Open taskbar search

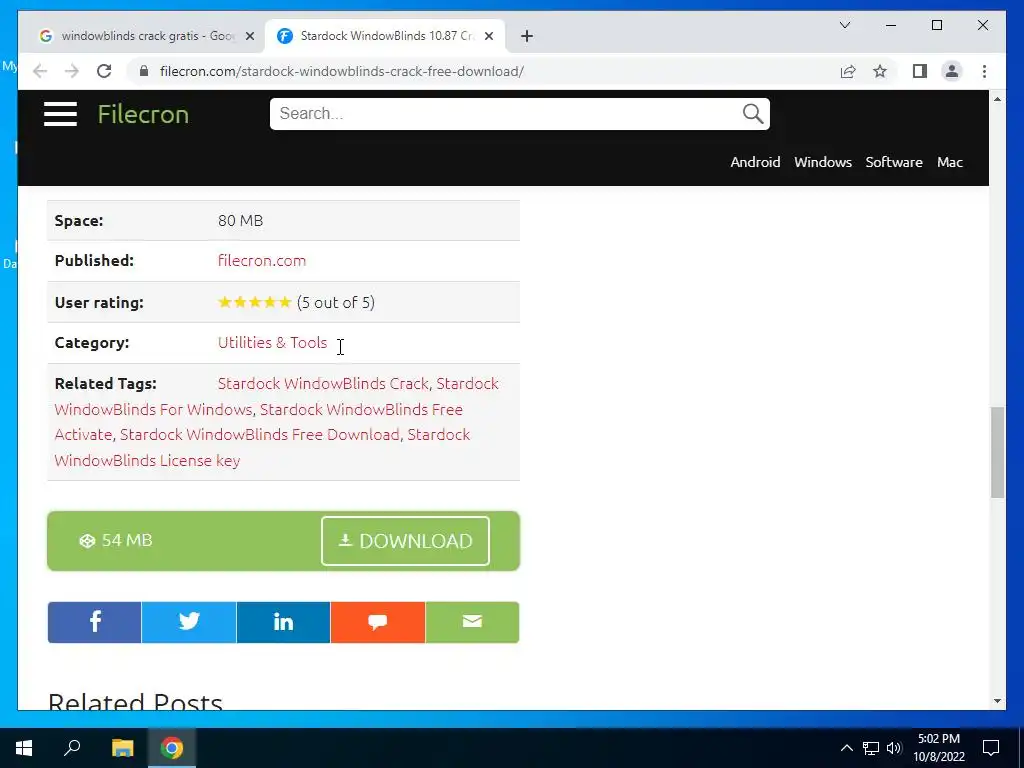pyautogui.click(x=72, y=748)
